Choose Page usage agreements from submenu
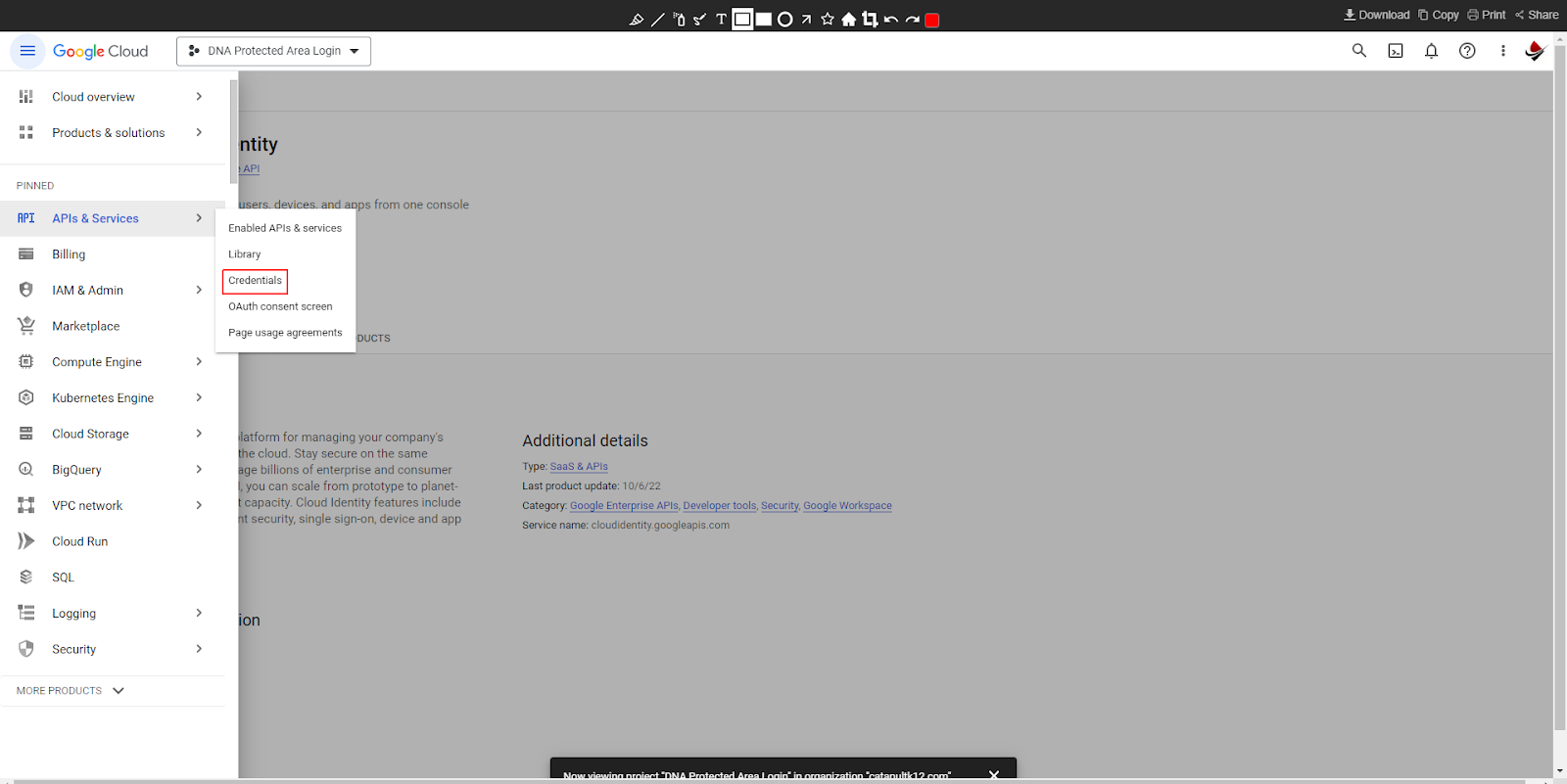This screenshot has height=784, width=1567. pyautogui.click(x=285, y=333)
